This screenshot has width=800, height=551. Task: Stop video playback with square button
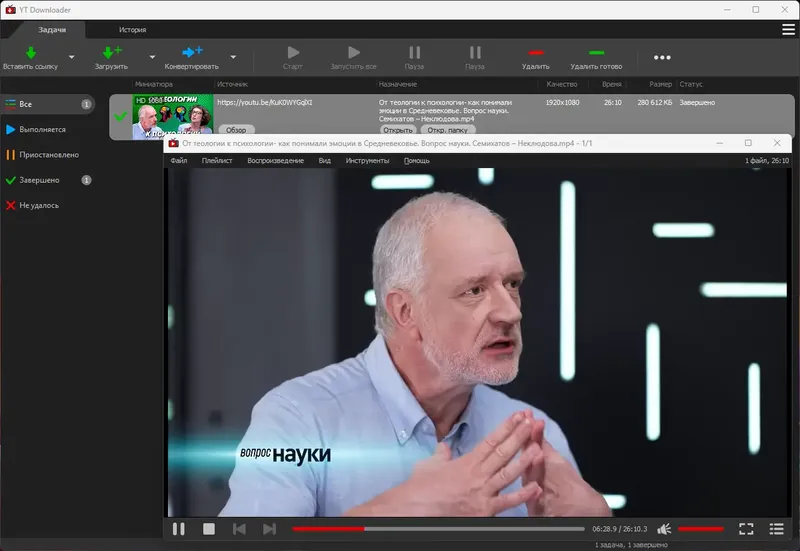pyautogui.click(x=209, y=529)
